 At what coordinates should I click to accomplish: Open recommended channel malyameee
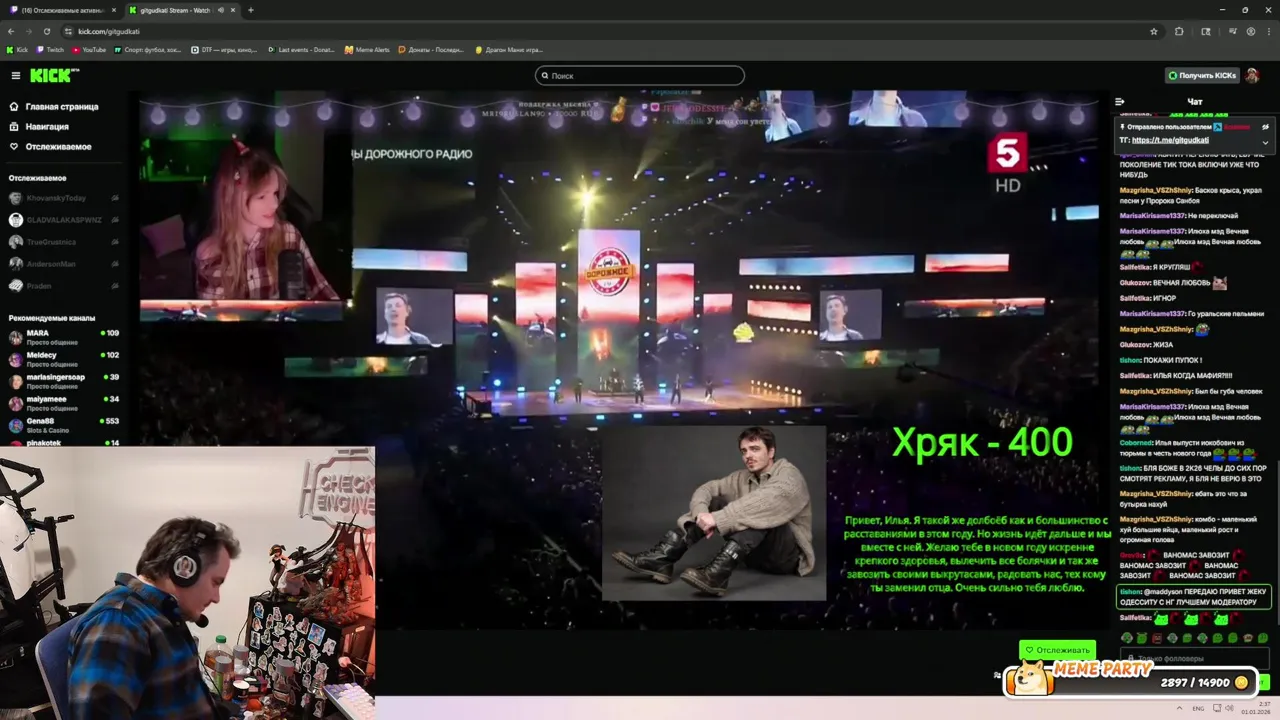pos(62,403)
